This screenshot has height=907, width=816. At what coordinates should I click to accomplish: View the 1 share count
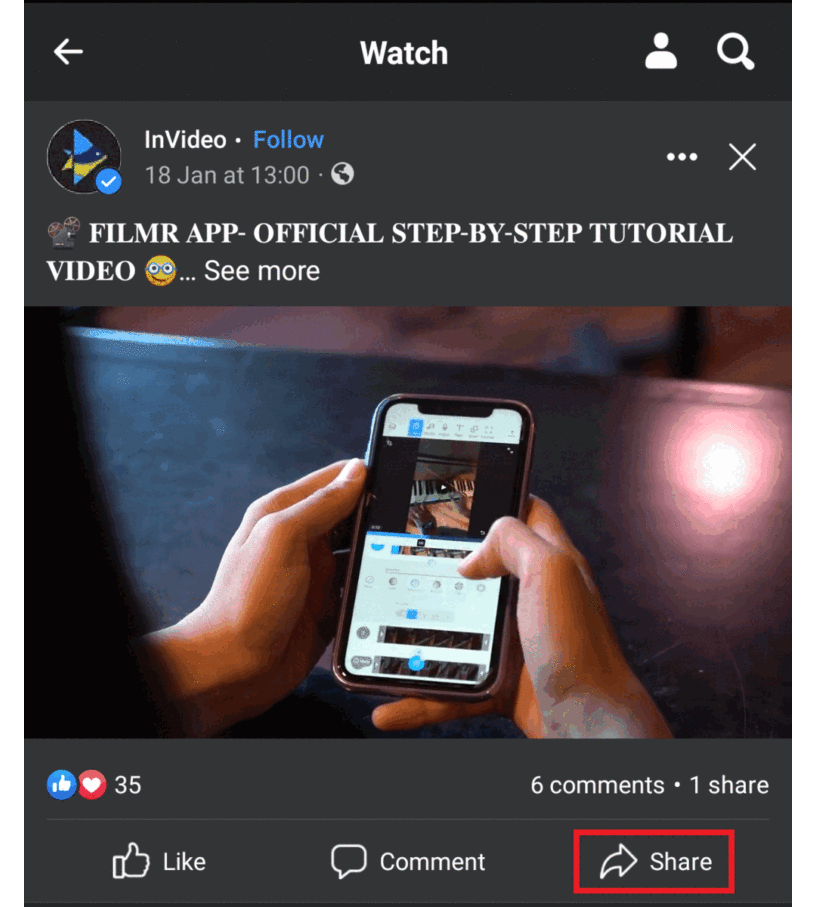(x=729, y=785)
